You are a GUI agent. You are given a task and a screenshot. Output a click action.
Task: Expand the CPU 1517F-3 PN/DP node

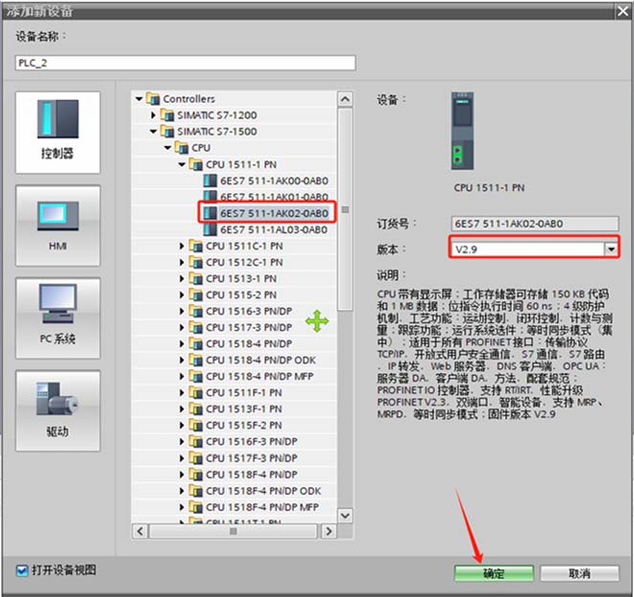point(182,458)
